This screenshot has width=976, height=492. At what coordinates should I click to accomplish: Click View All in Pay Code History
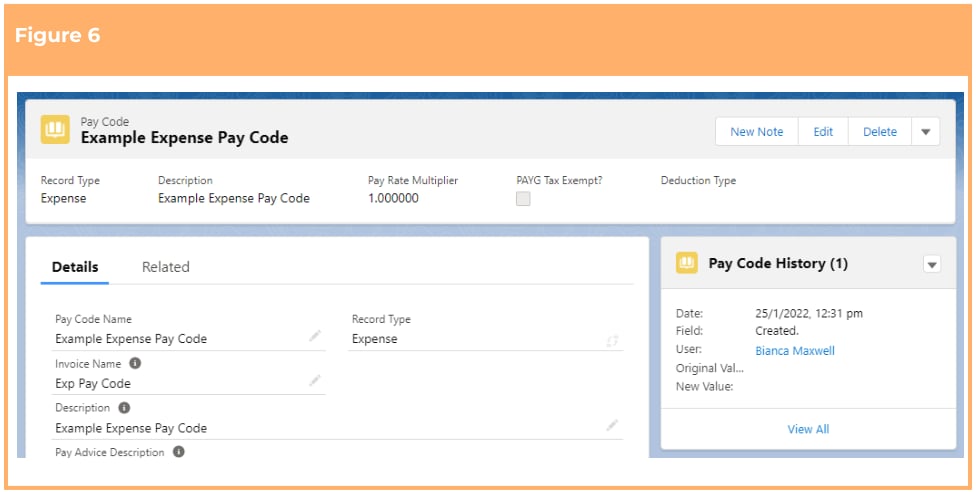pyautogui.click(x=808, y=429)
